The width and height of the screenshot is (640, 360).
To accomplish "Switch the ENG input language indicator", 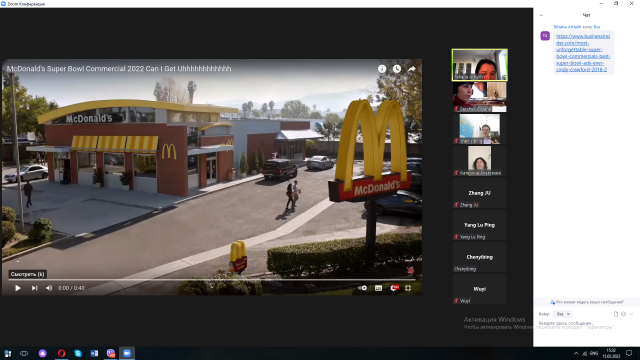I will click(594, 353).
